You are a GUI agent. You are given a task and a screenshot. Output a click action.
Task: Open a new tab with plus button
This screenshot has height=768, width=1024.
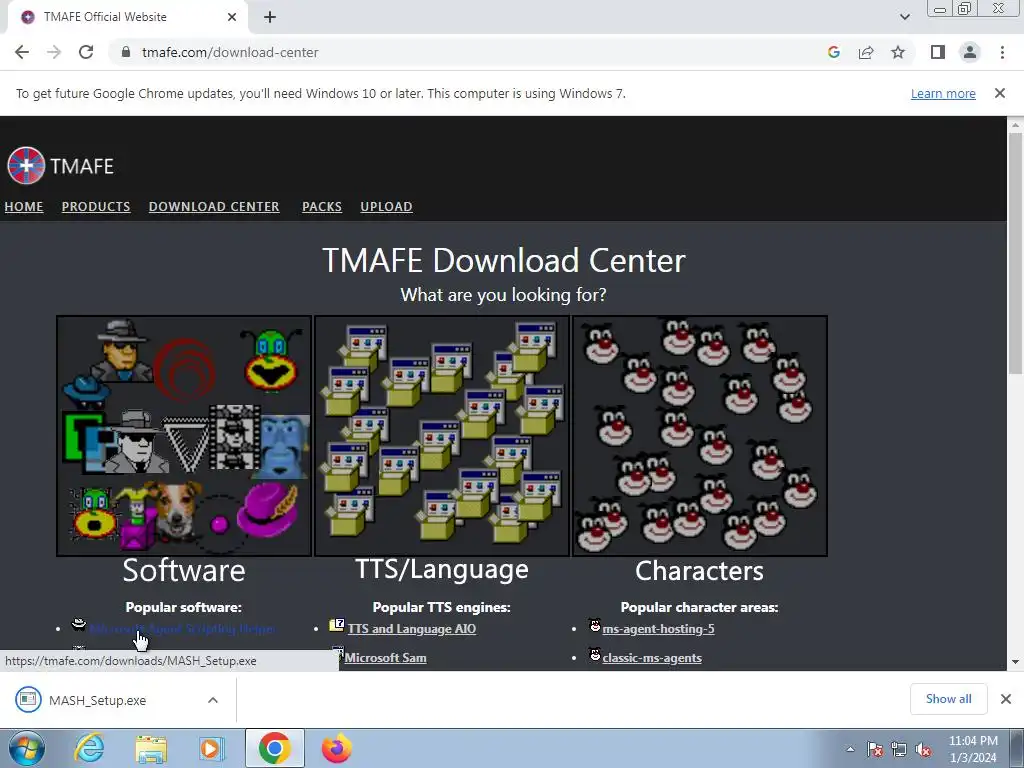[270, 17]
